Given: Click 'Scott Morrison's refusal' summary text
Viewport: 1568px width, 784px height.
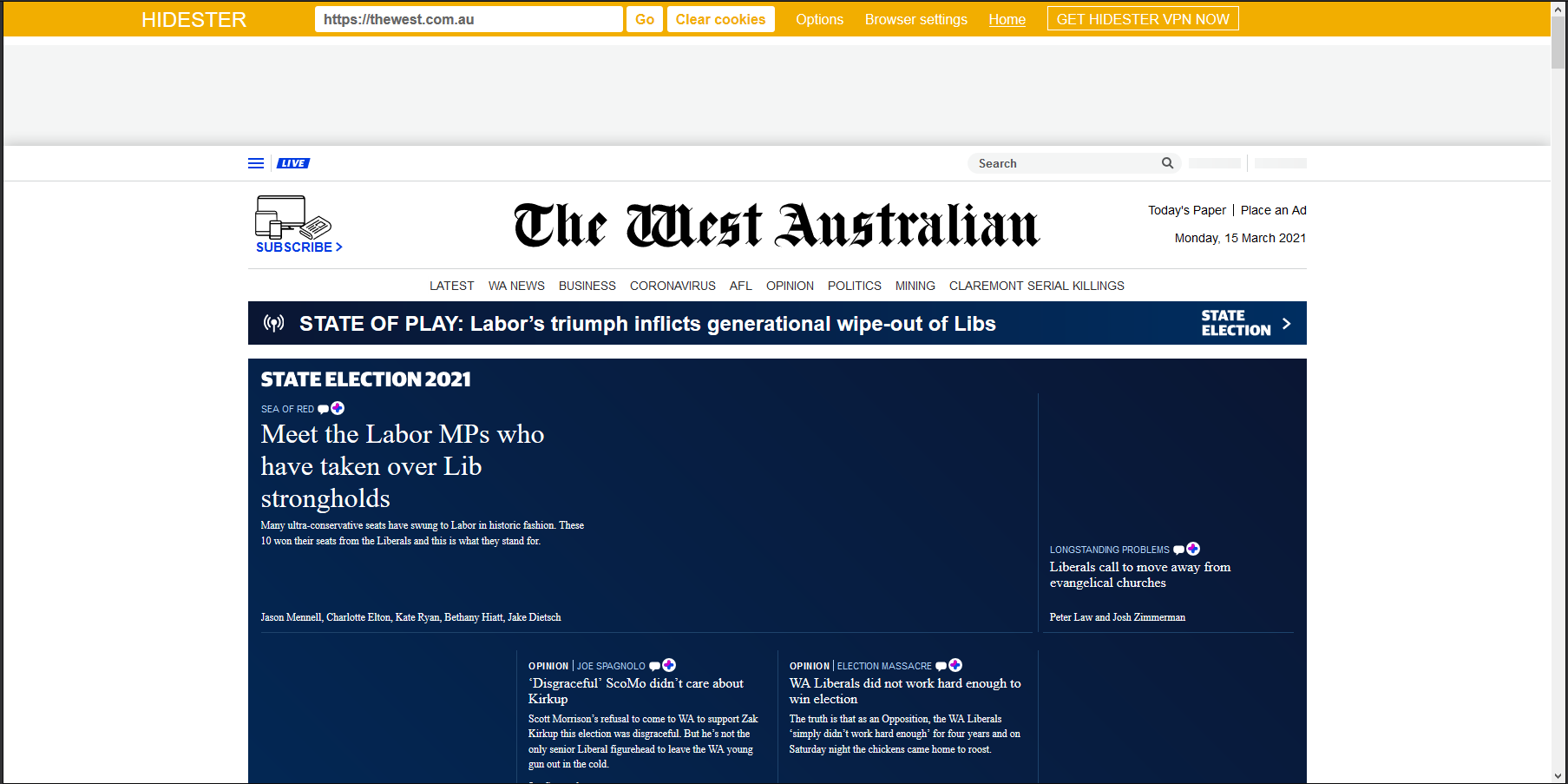Looking at the screenshot, I should coord(643,741).
